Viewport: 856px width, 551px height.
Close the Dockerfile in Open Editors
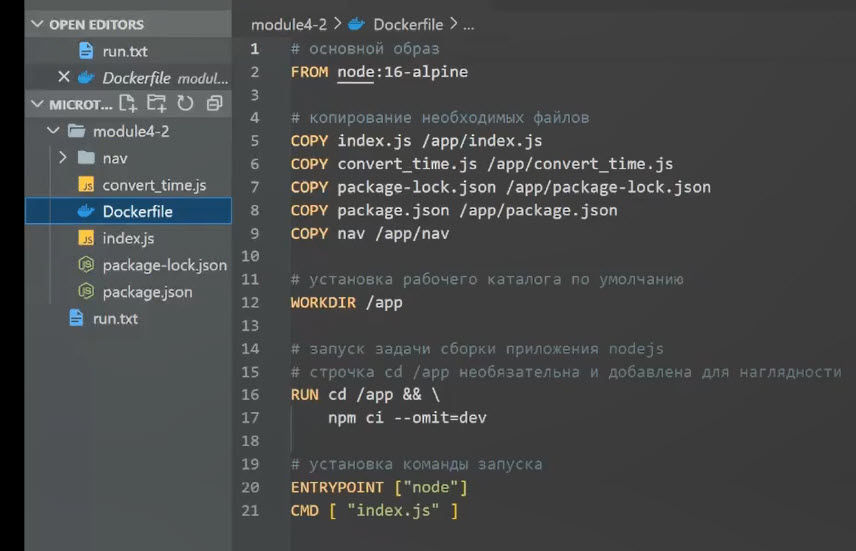[x=64, y=77]
